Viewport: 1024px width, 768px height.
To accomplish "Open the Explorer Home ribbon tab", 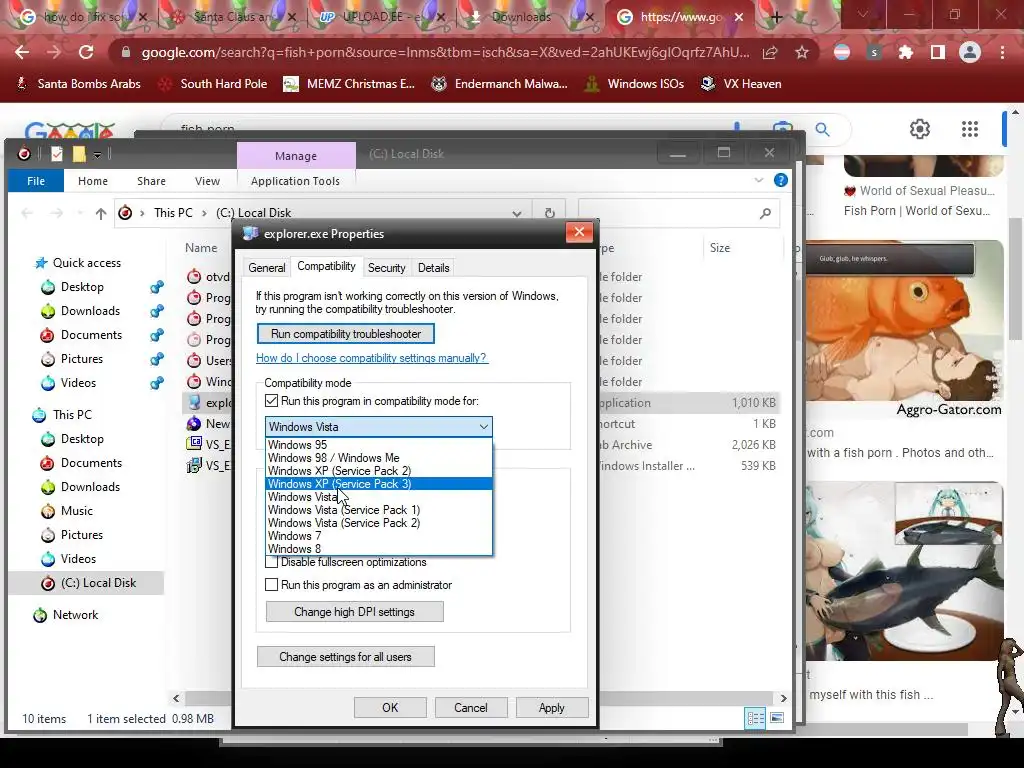I will coord(93,181).
